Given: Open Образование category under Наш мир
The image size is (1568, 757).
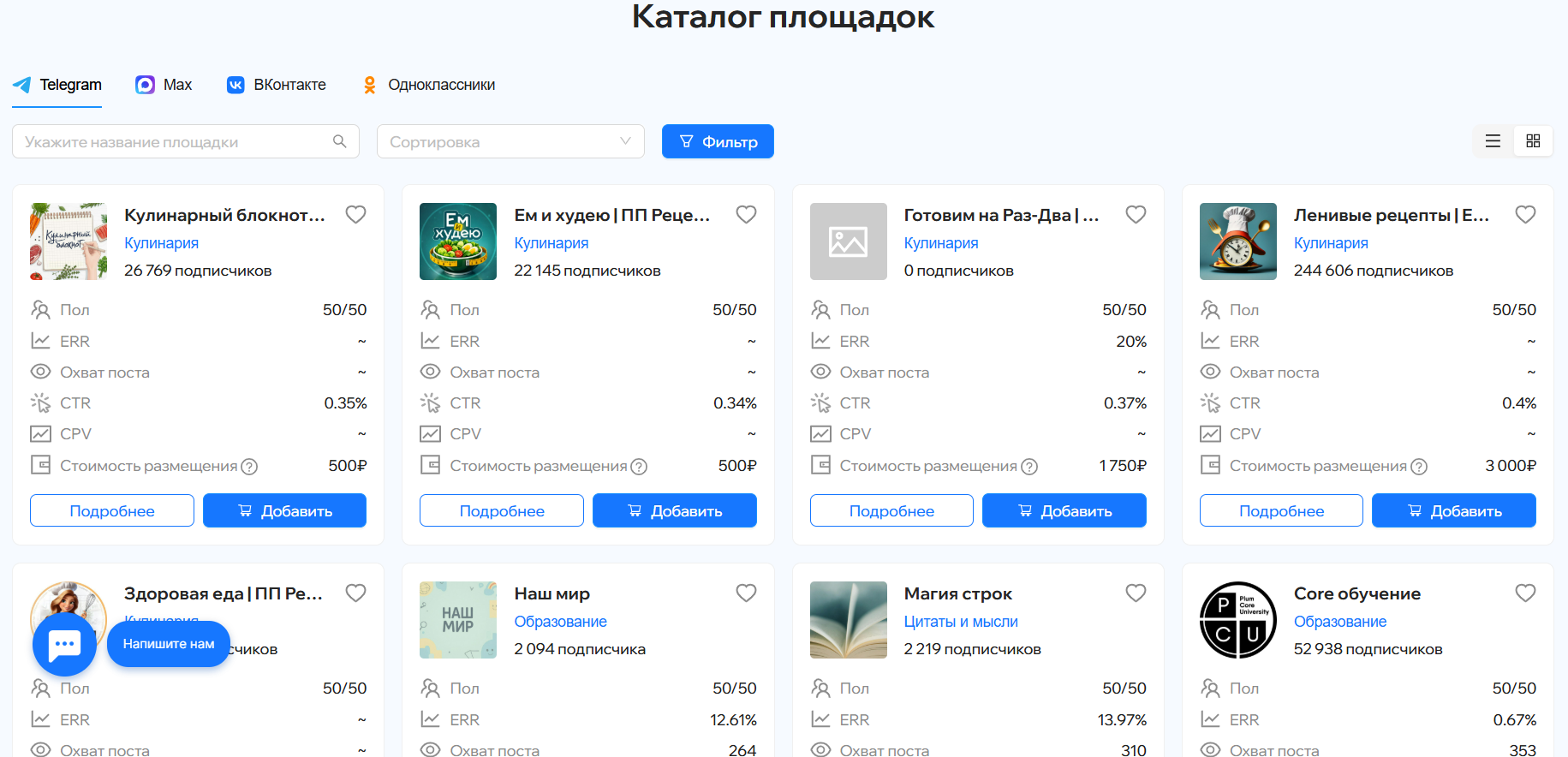Looking at the screenshot, I should [560, 622].
